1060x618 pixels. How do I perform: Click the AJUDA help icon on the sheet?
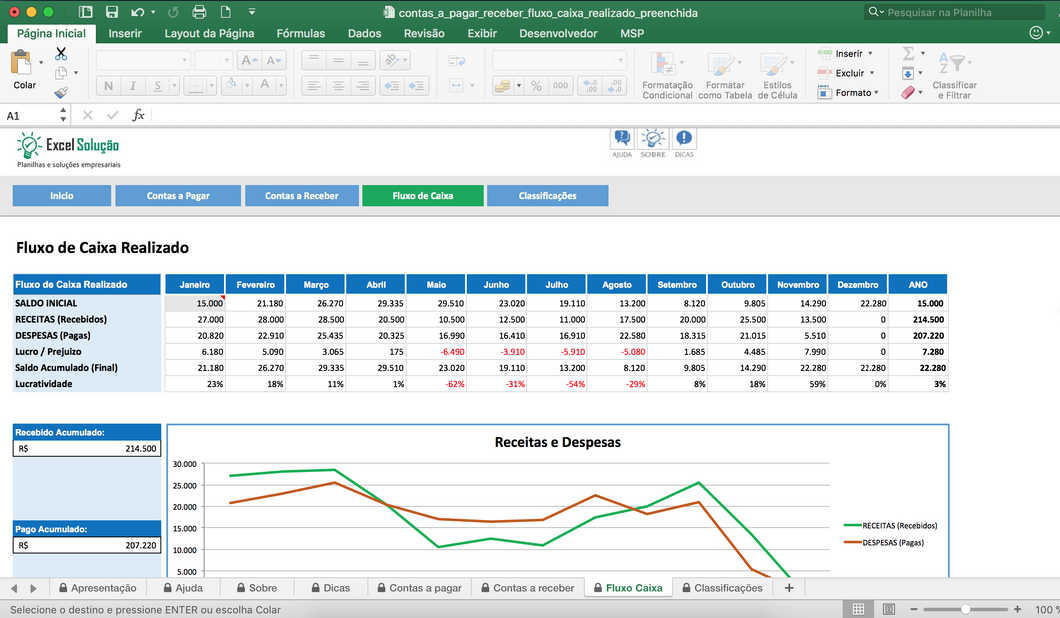click(621, 139)
